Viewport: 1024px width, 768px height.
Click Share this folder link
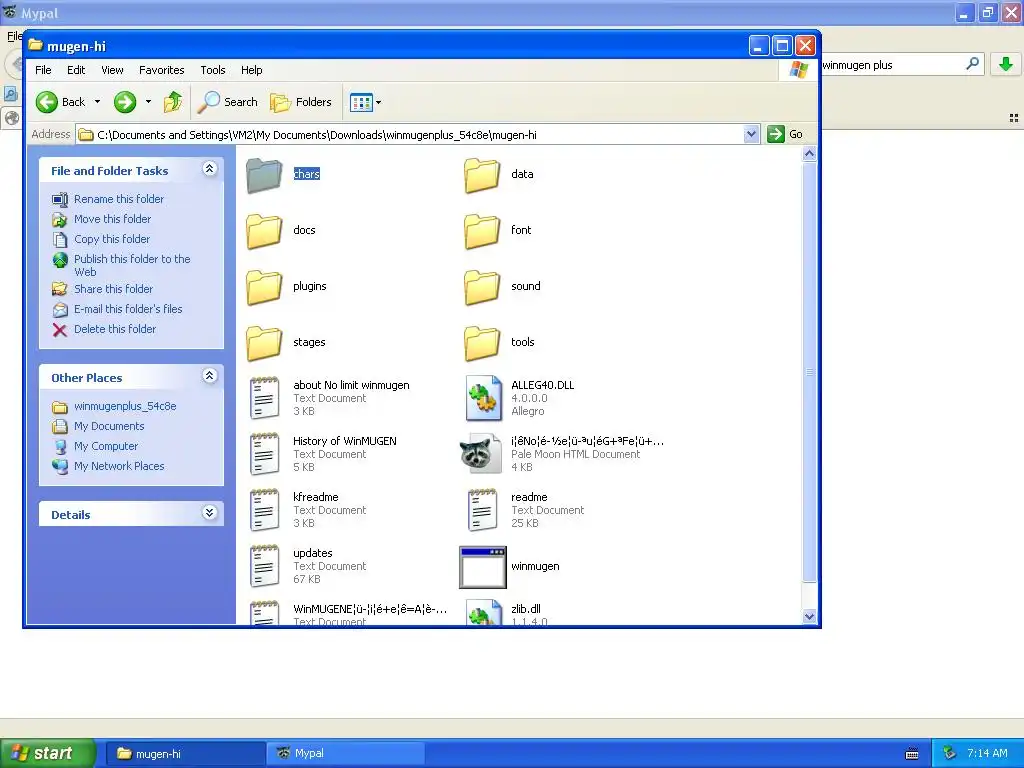[113, 289]
